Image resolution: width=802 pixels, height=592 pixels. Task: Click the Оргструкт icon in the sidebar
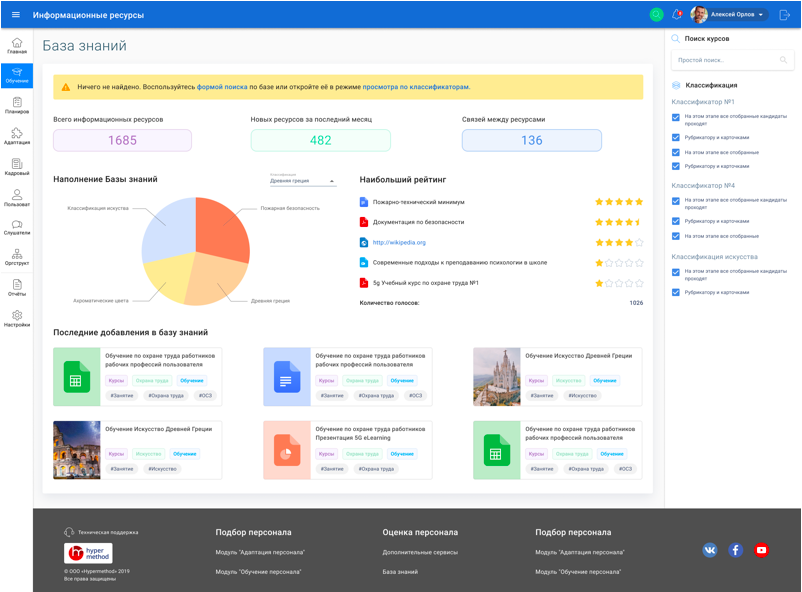[x=15, y=257]
